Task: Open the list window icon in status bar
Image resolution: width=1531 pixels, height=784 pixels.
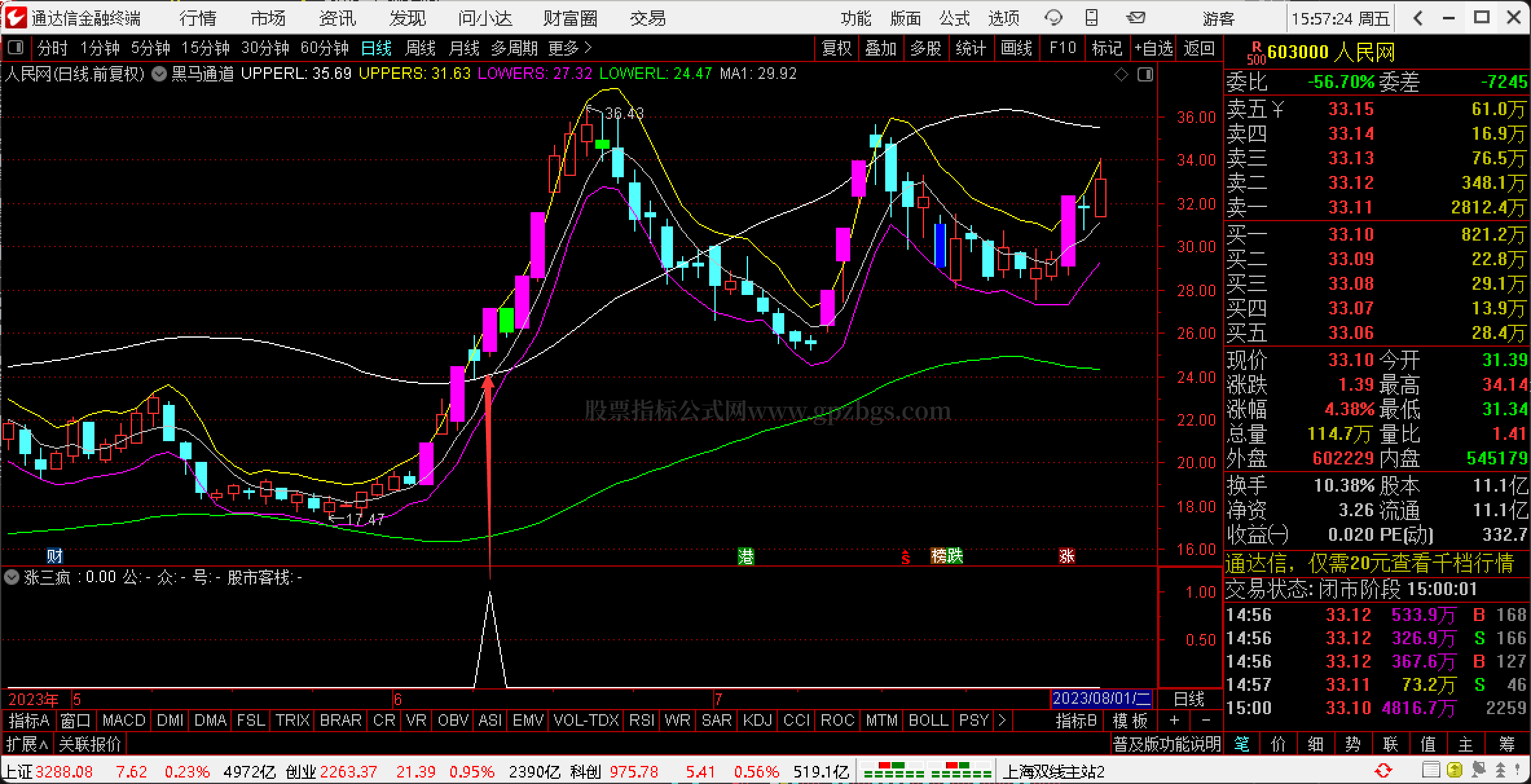Action: click(1431, 770)
